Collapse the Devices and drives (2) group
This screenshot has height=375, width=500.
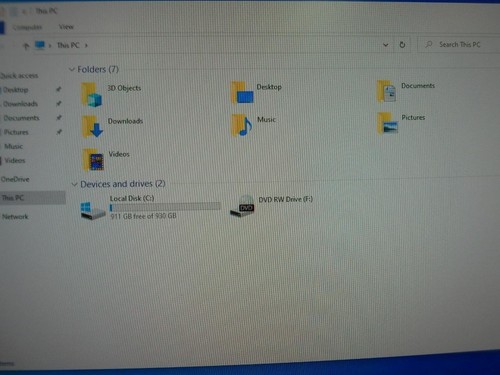coord(75,184)
